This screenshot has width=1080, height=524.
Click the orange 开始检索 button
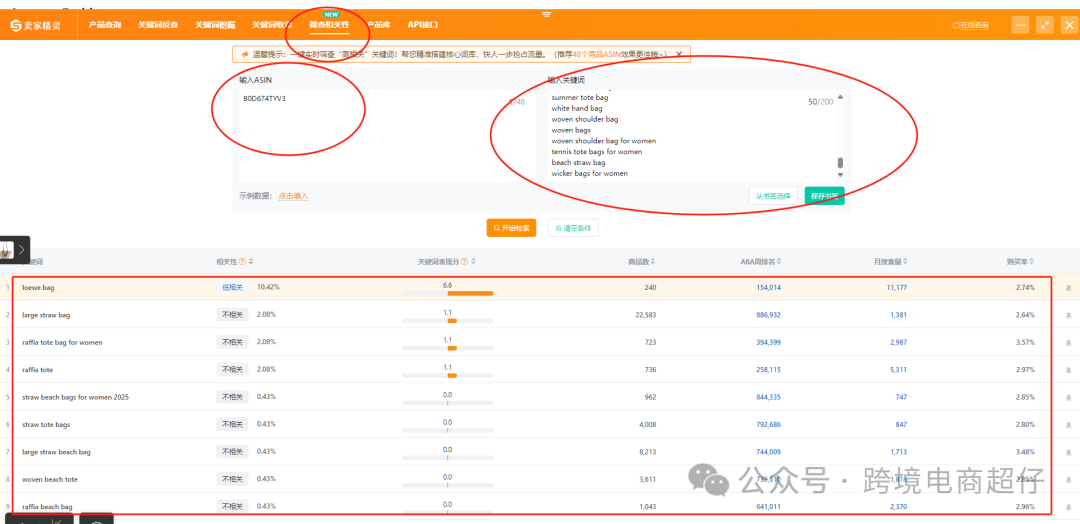tap(511, 228)
